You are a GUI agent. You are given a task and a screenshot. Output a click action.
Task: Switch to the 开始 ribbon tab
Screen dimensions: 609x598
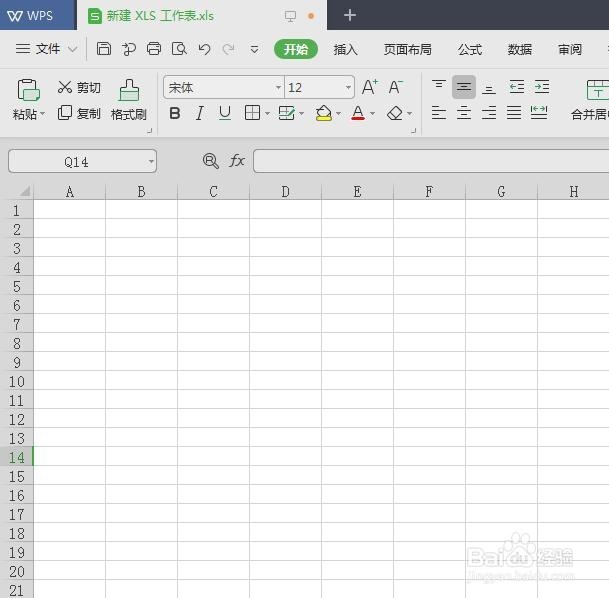[x=296, y=49]
